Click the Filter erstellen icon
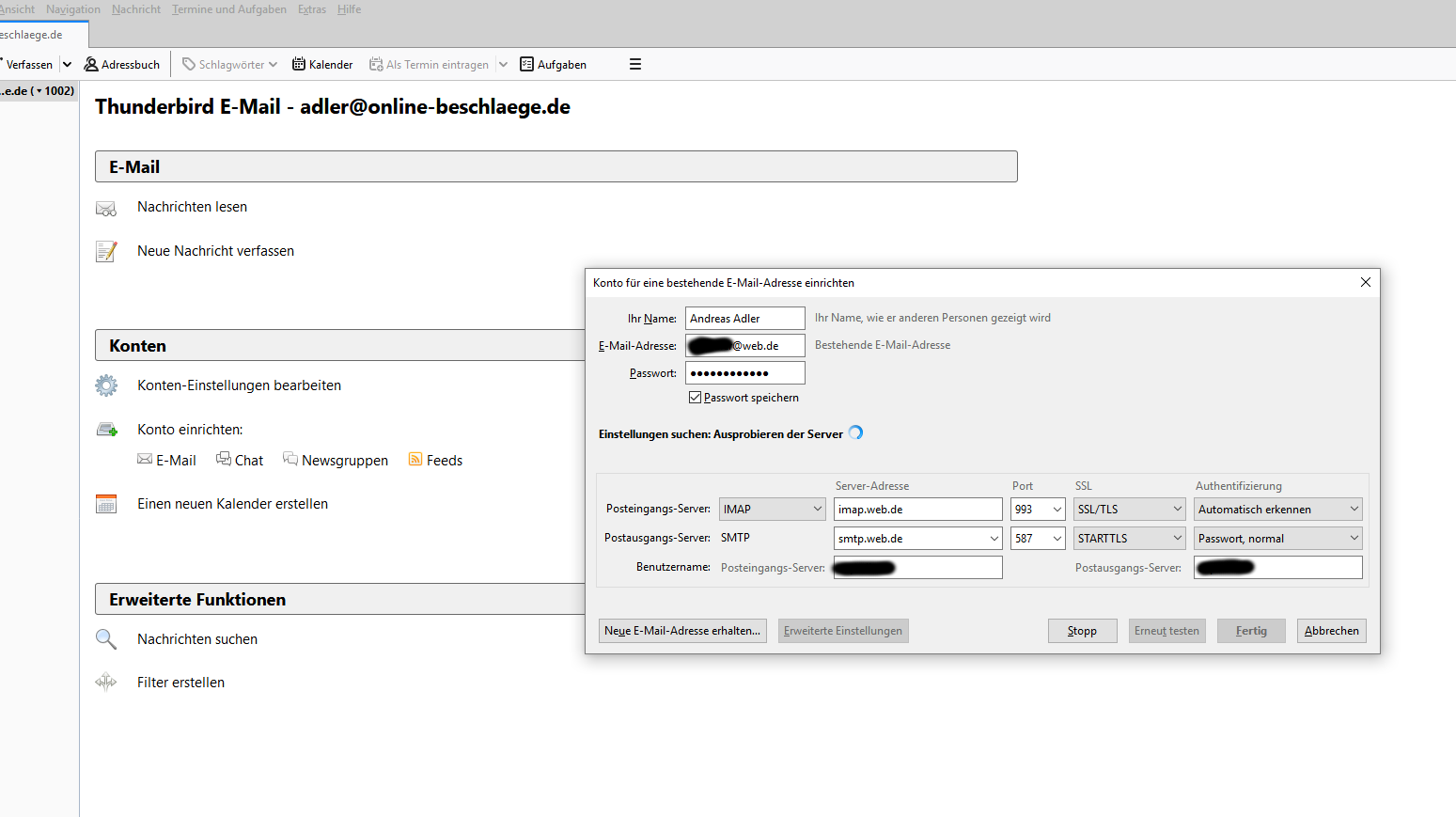This screenshot has width=1456, height=817. pyautogui.click(x=106, y=683)
